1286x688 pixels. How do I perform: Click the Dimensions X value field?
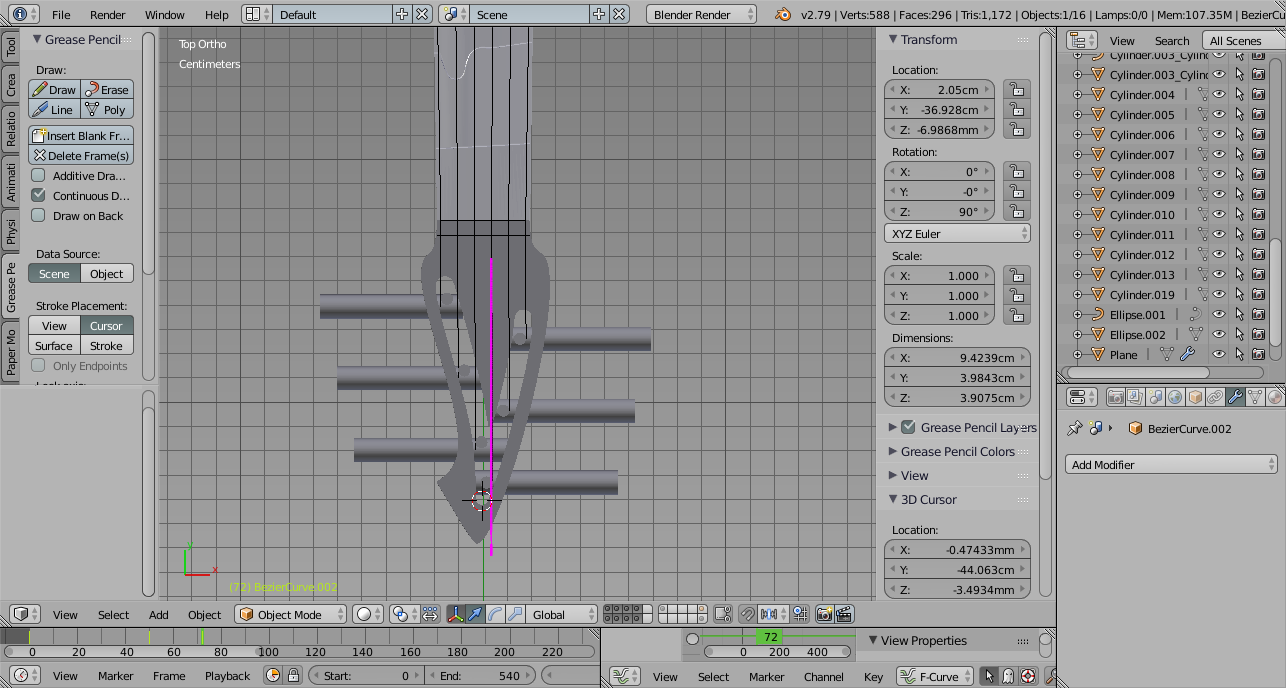(957, 357)
